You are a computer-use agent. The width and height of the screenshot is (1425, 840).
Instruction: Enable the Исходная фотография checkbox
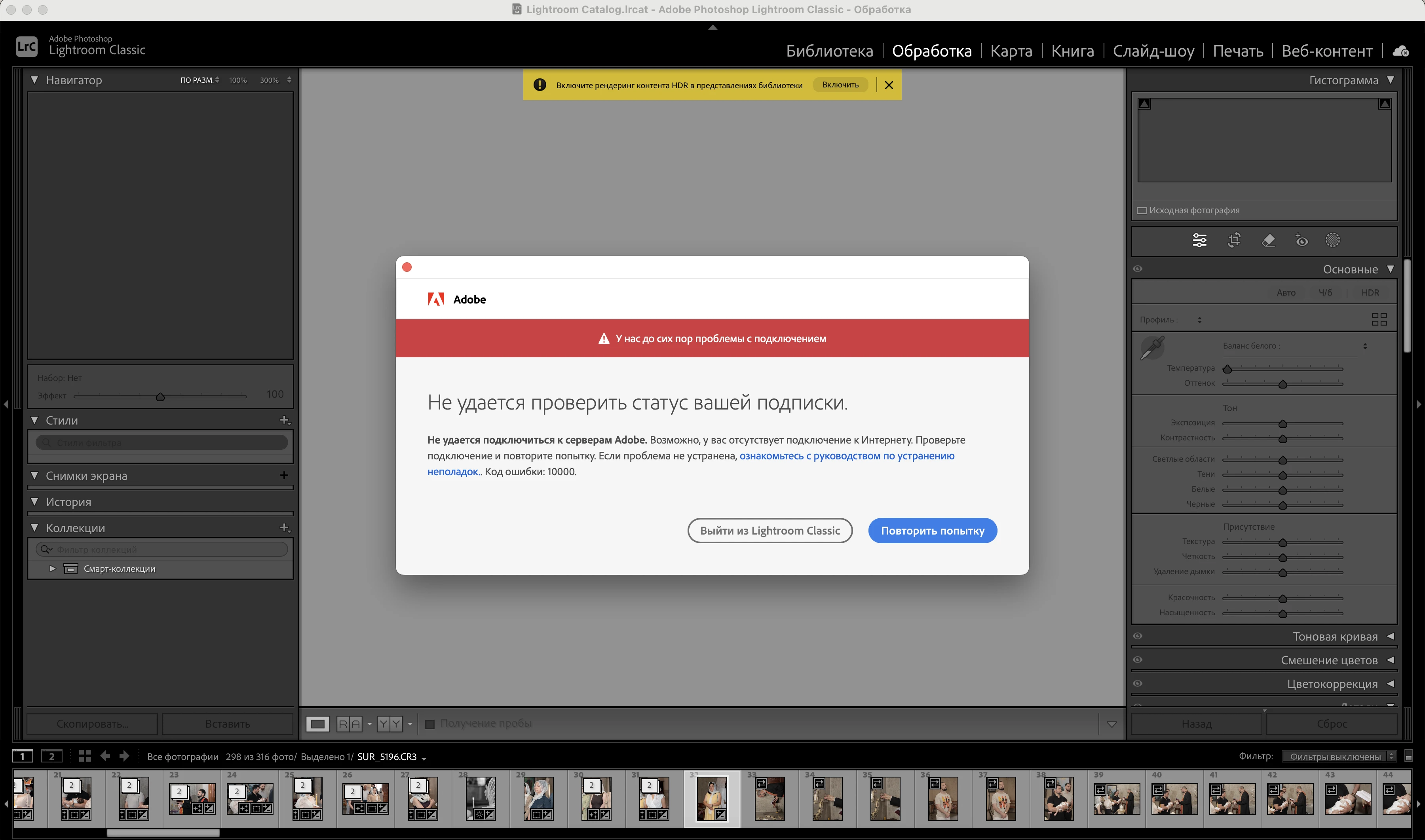[1142, 210]
